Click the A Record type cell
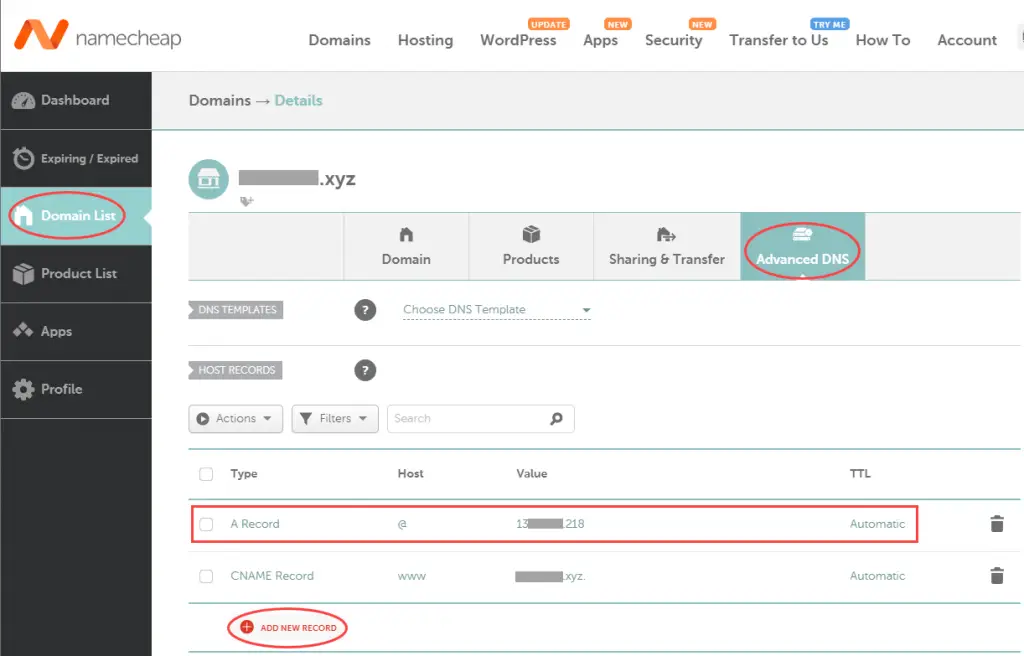The image size is (1024, 656). click(x=255, y=524)
